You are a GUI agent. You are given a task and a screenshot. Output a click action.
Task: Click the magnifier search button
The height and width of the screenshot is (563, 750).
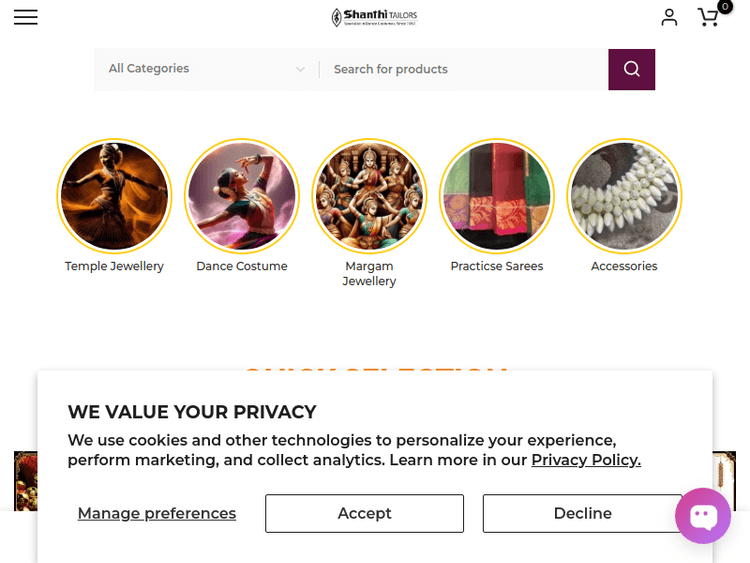(631, 69)
